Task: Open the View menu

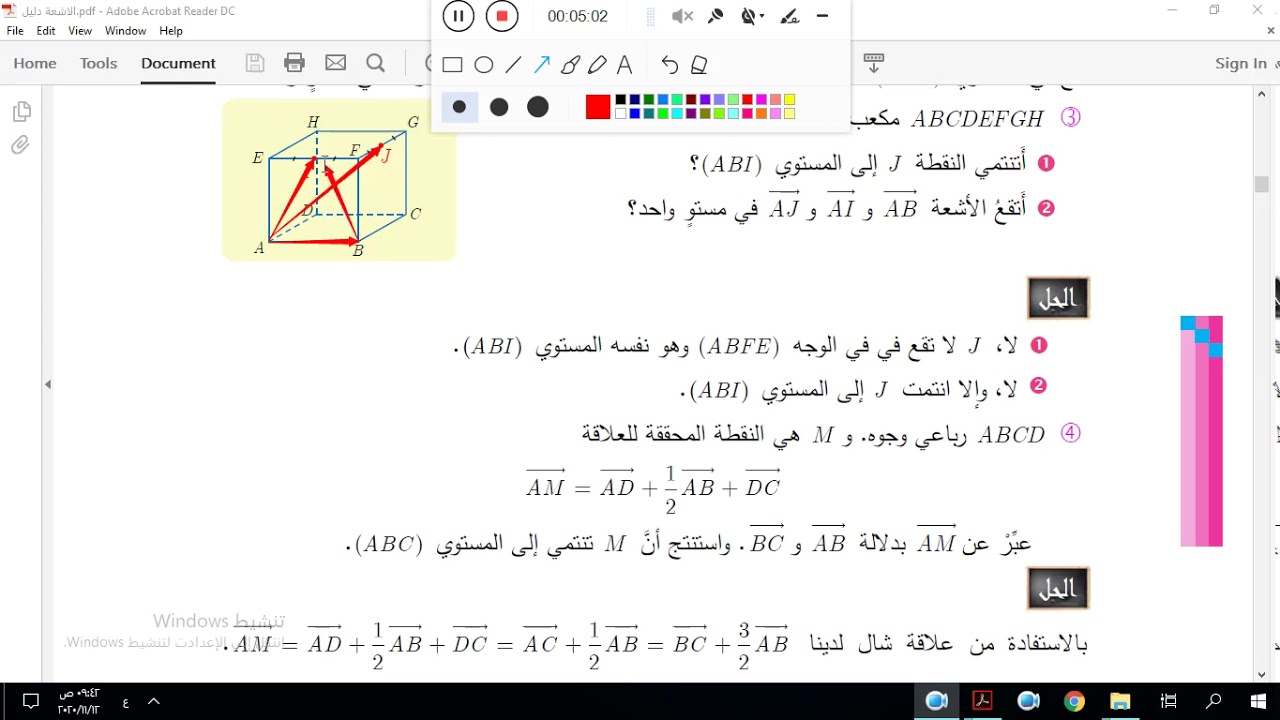Action: (x=80, y=31)
